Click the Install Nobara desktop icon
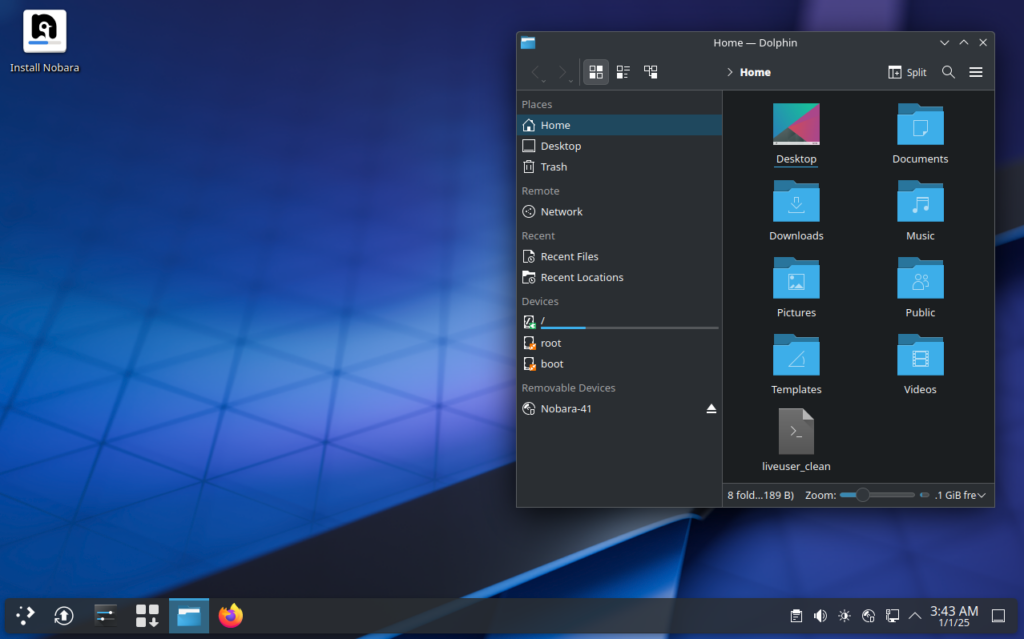Viewport: 1024px width, 639px height. (x=44, y=41)
